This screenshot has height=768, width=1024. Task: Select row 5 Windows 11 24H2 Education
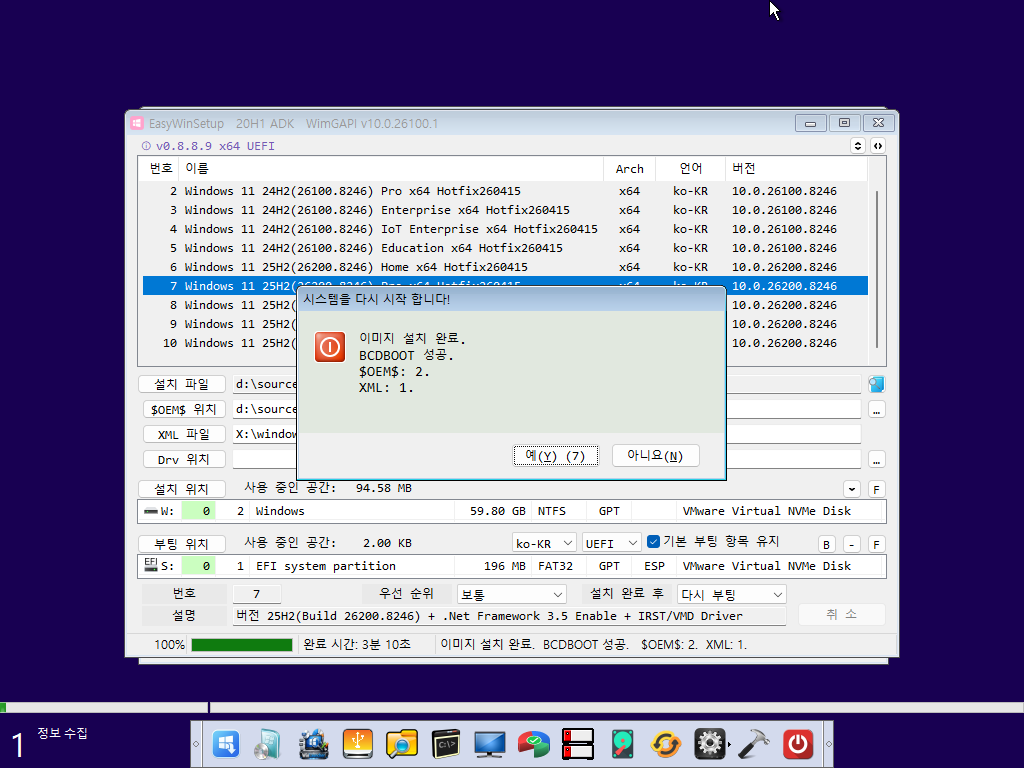[x=505, y=248]
